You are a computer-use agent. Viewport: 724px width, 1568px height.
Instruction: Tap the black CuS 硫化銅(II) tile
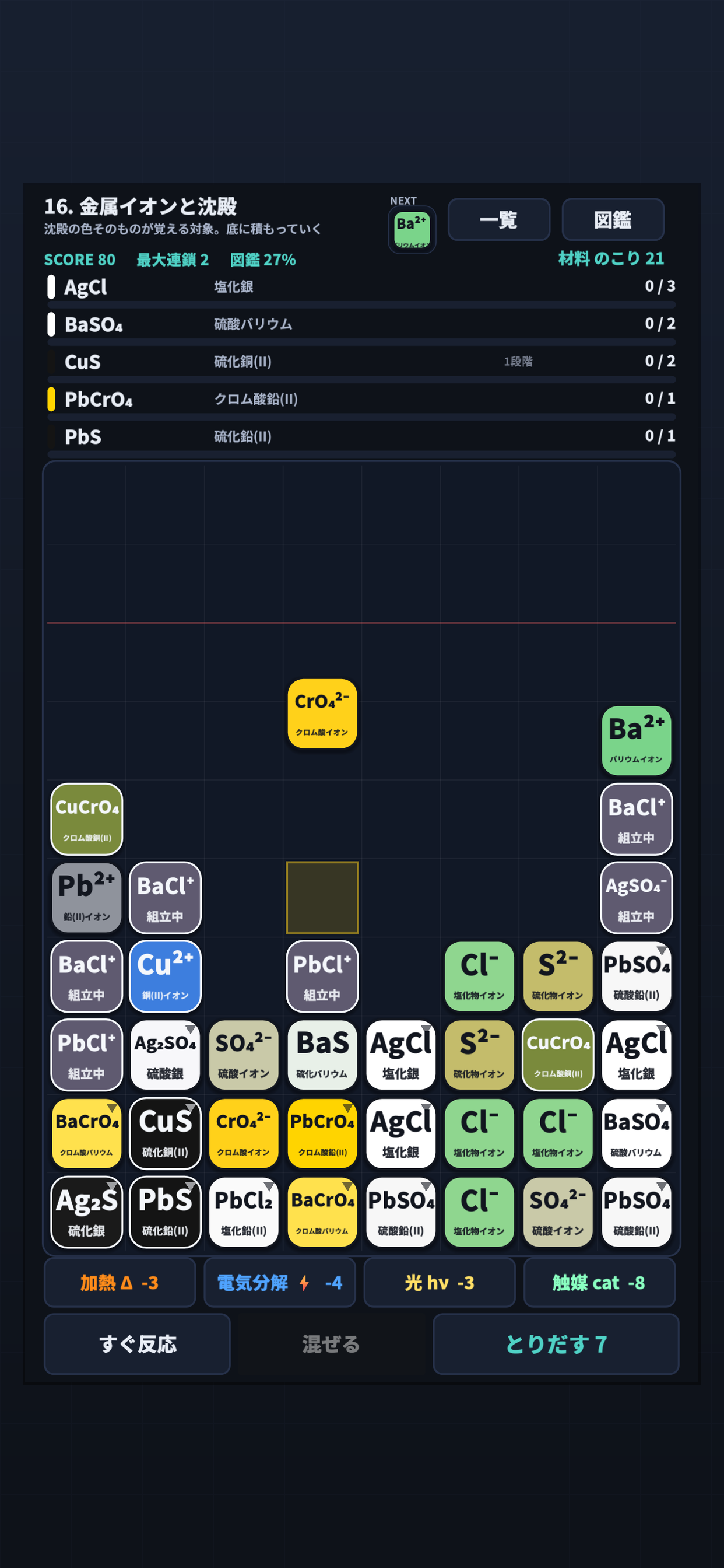pos(165,1133)
